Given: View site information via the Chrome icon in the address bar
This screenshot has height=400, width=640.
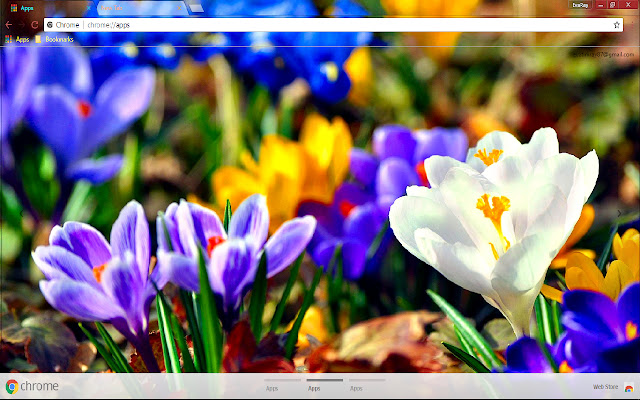Looking at the screenshot, I should point(50,25).
